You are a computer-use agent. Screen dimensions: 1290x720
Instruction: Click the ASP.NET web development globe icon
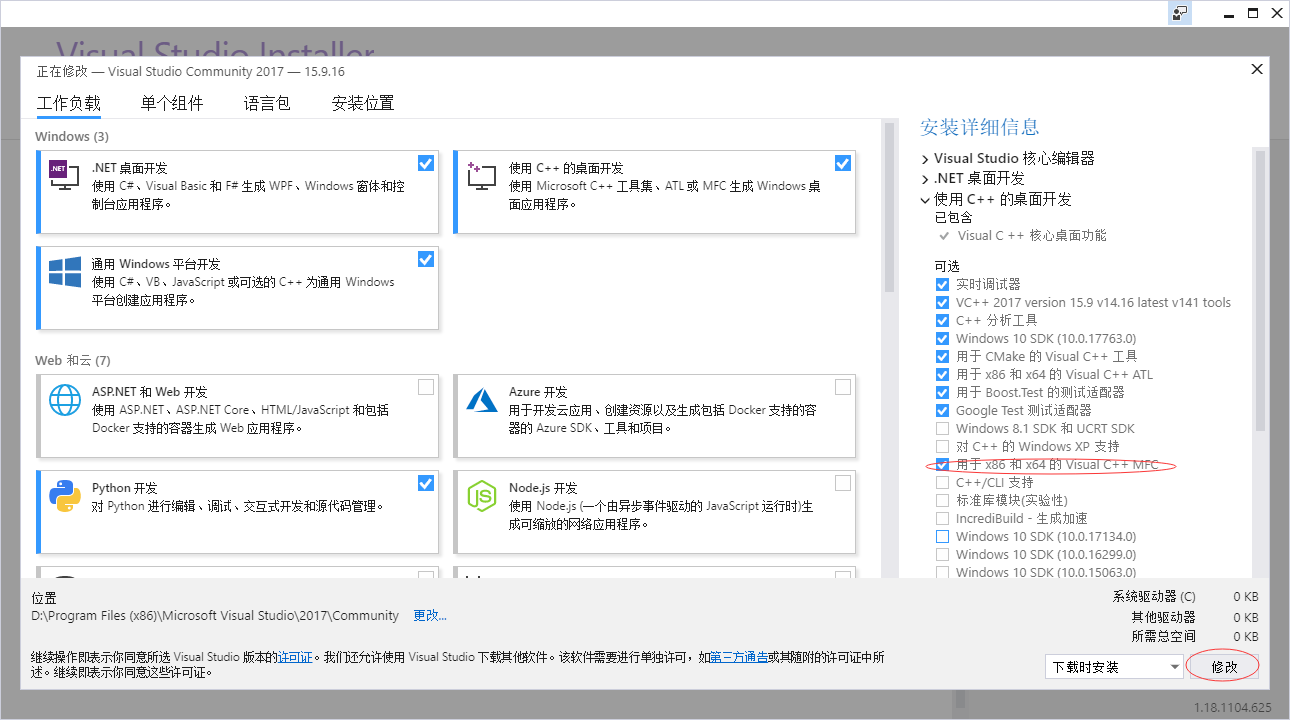tap(64, 399)
